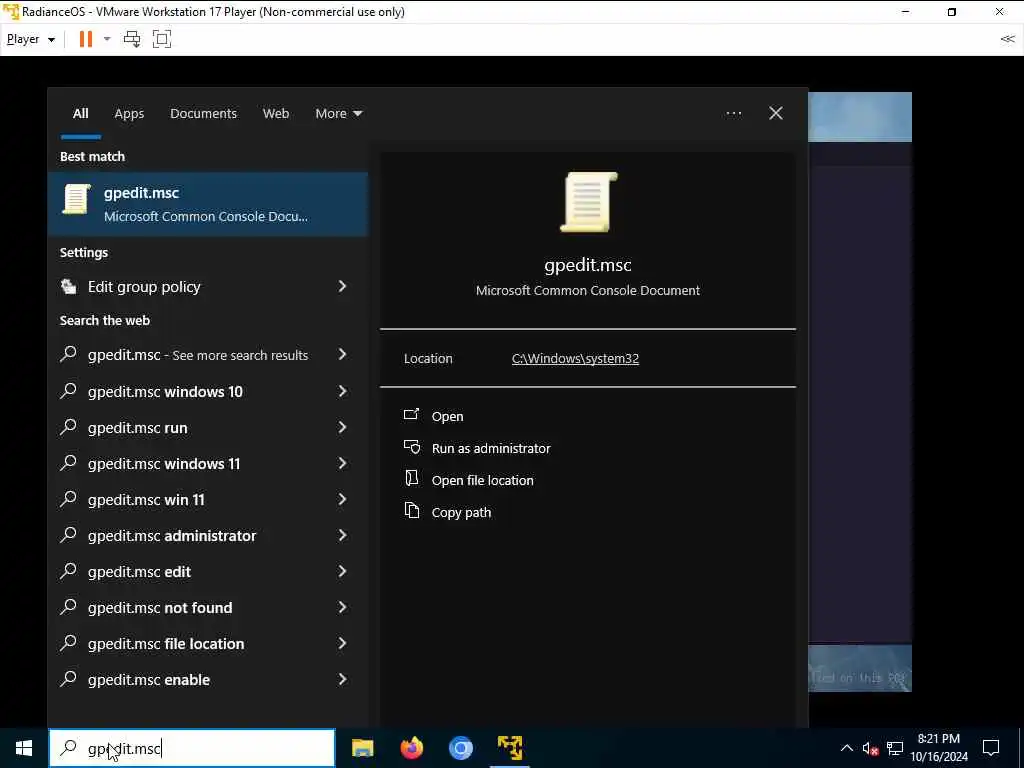
Task: Click Open file location
Action: [483, 481]
